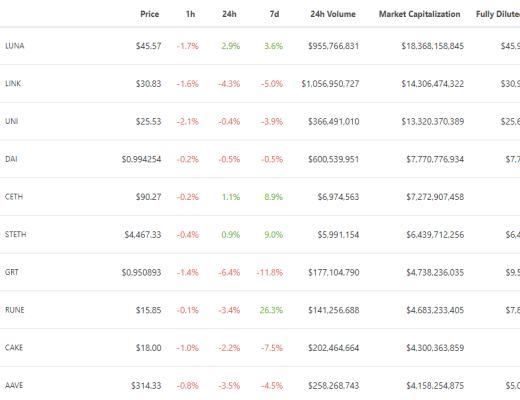Select STETH price $4,467.33

[143, 235]
